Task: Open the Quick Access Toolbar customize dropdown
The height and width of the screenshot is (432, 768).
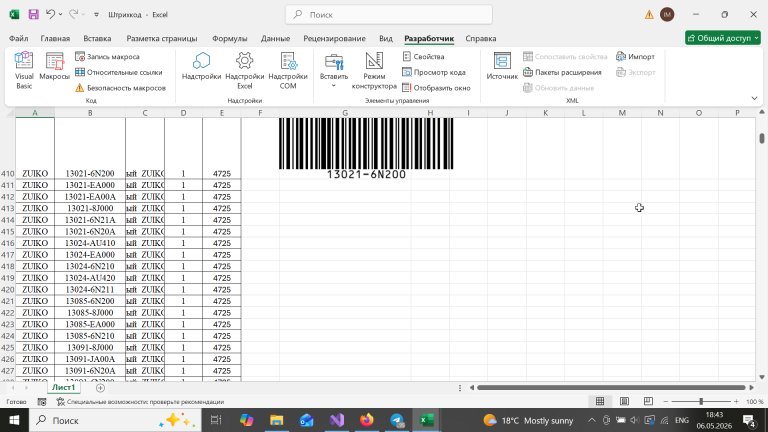Action: coord(96,15)
